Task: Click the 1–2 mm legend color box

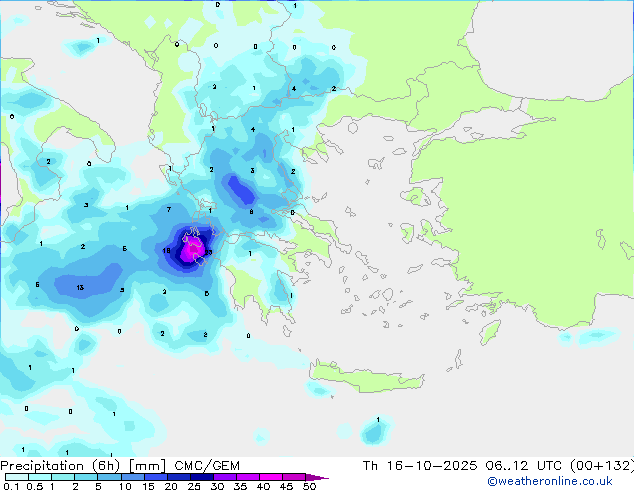Action: [63, 477]
